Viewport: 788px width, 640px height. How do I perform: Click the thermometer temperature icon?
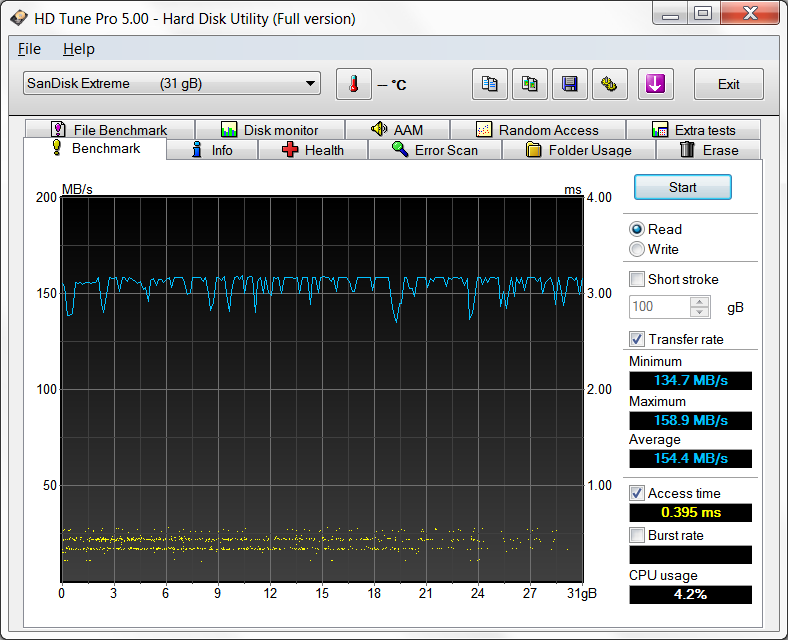click(354, 84)
